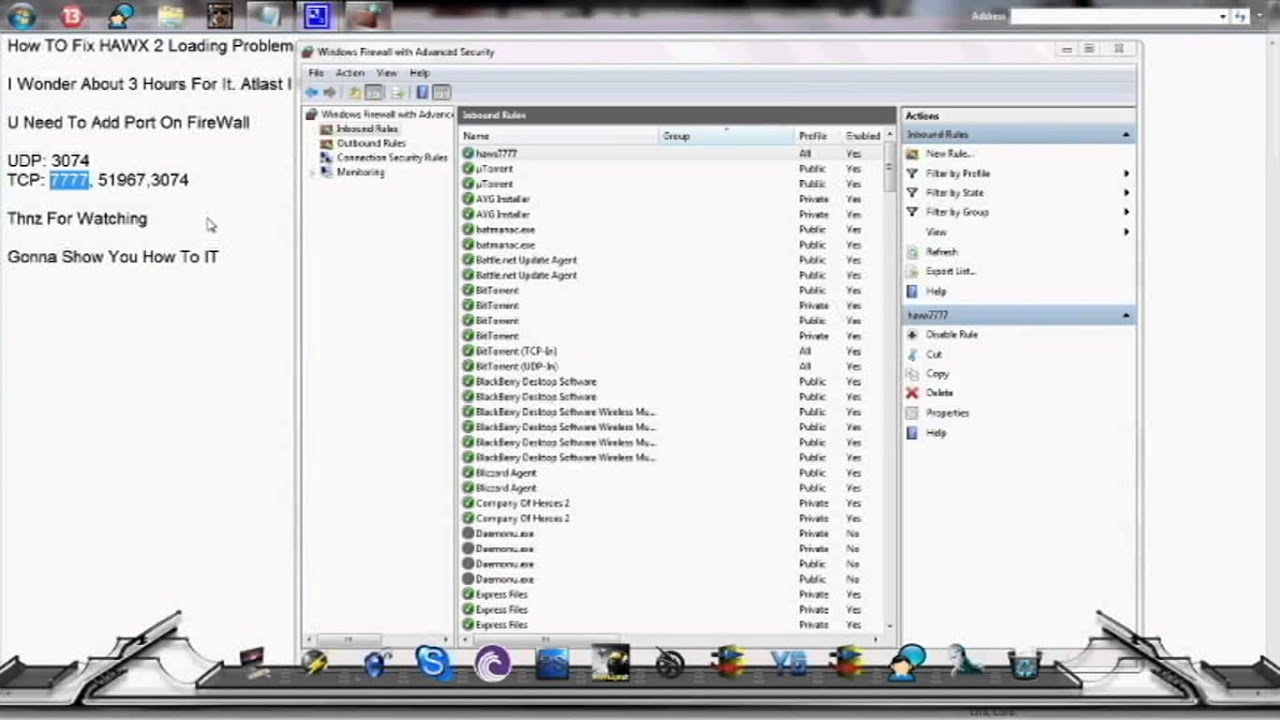The width and height of the screenshot is (1280, 720).
Task: Open the Filter by Profile submenu arrow
Action: click(1126, 174)
